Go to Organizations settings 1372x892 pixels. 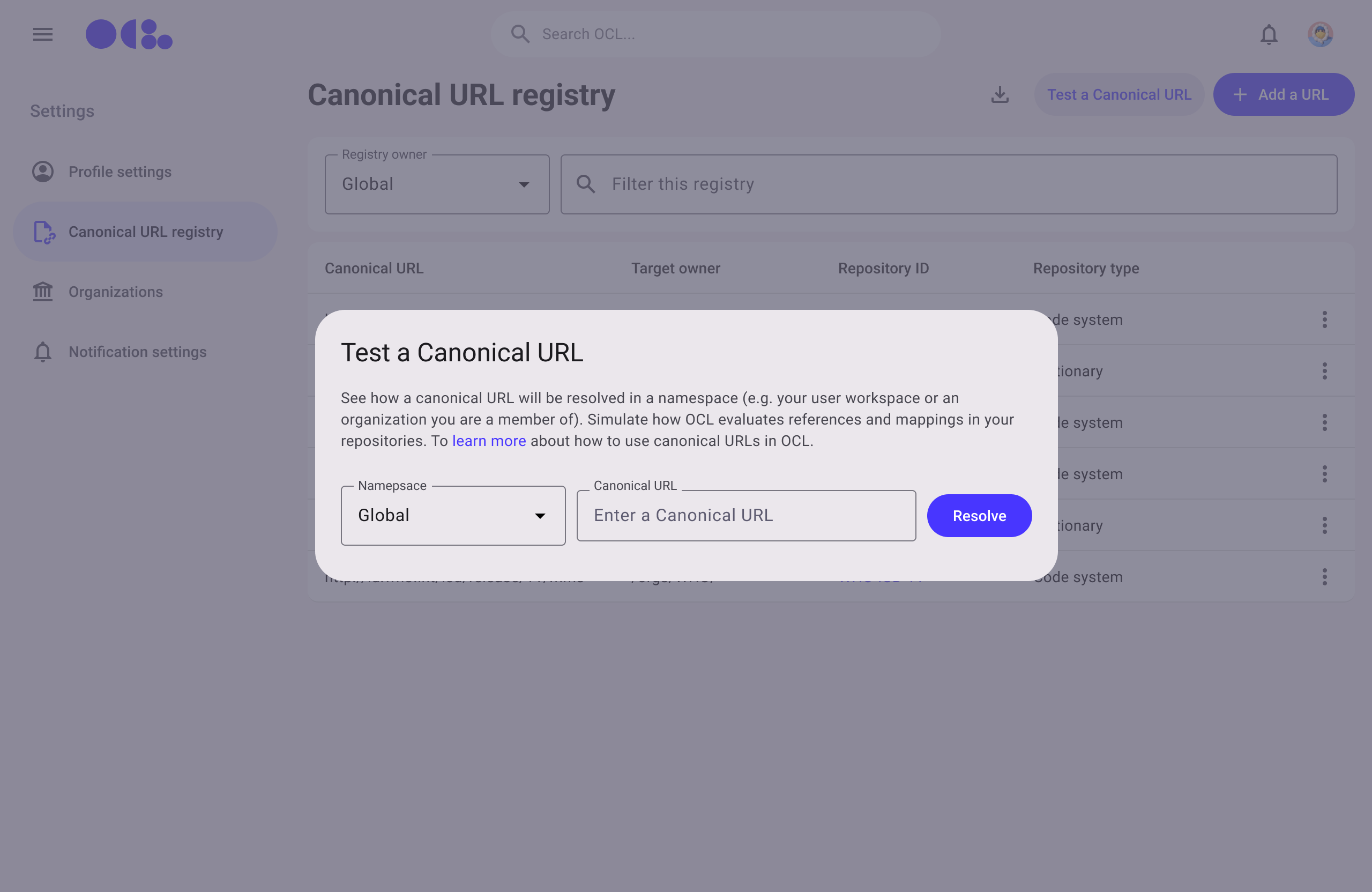point(115,292)
